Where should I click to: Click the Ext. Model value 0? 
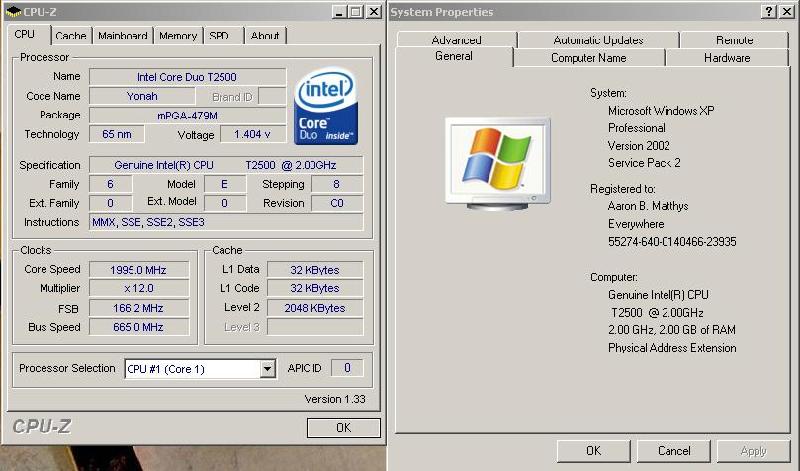click(x=224, y=203)
